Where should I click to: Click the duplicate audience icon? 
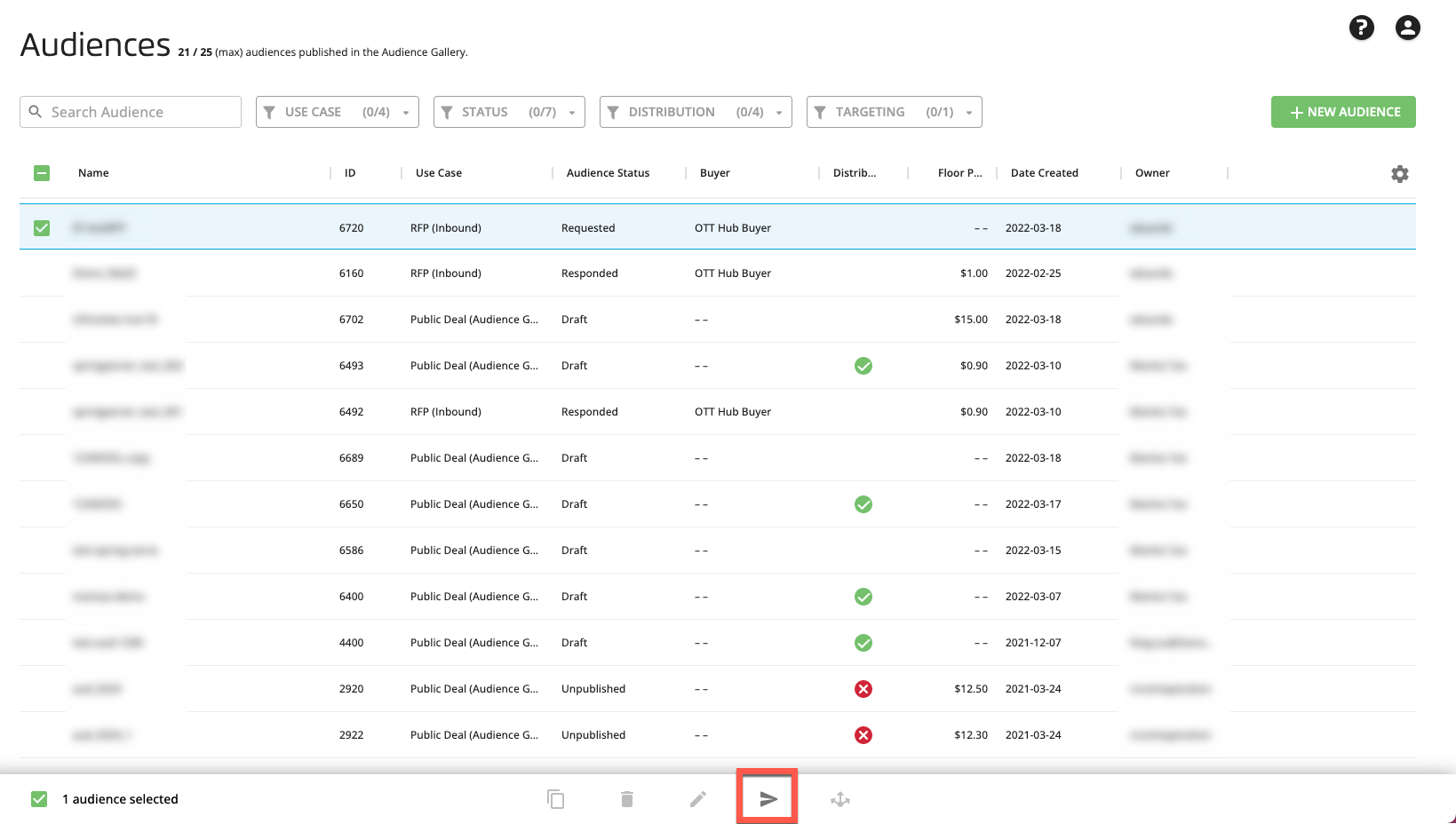coord(555,799)
